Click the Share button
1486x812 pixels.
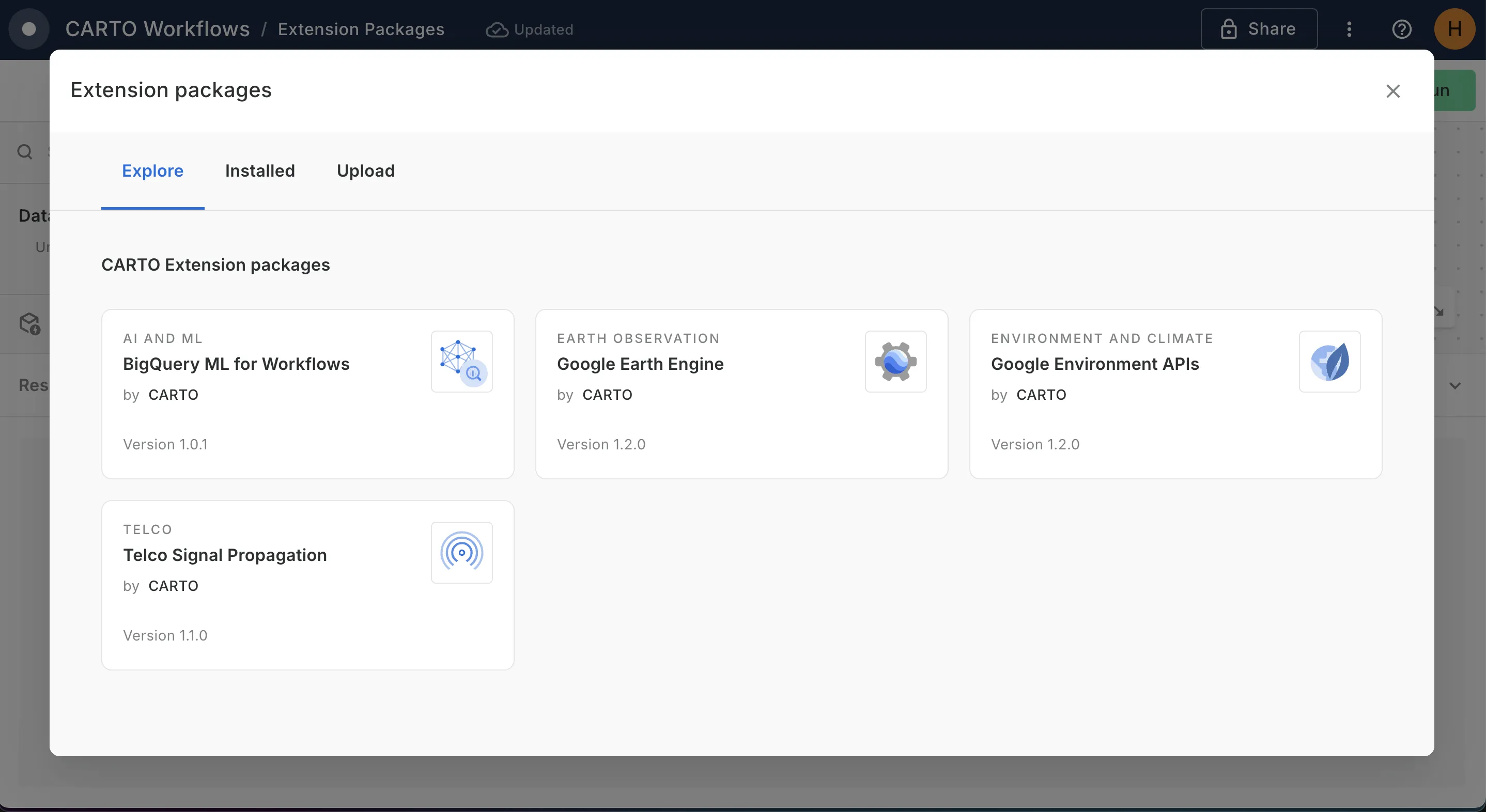tap(1259, 28)
